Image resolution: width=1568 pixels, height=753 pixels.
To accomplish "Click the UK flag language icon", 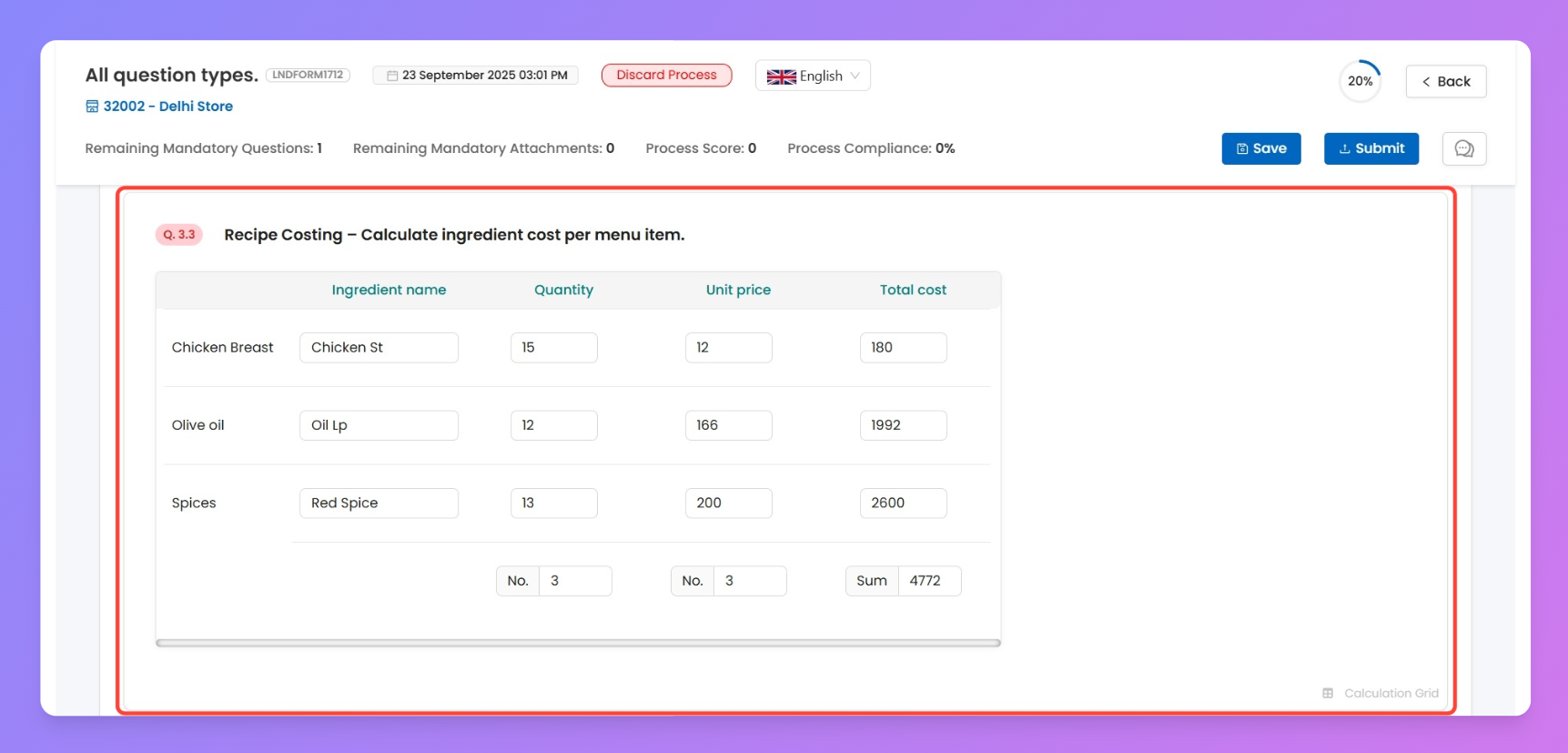I will [781, 76].
